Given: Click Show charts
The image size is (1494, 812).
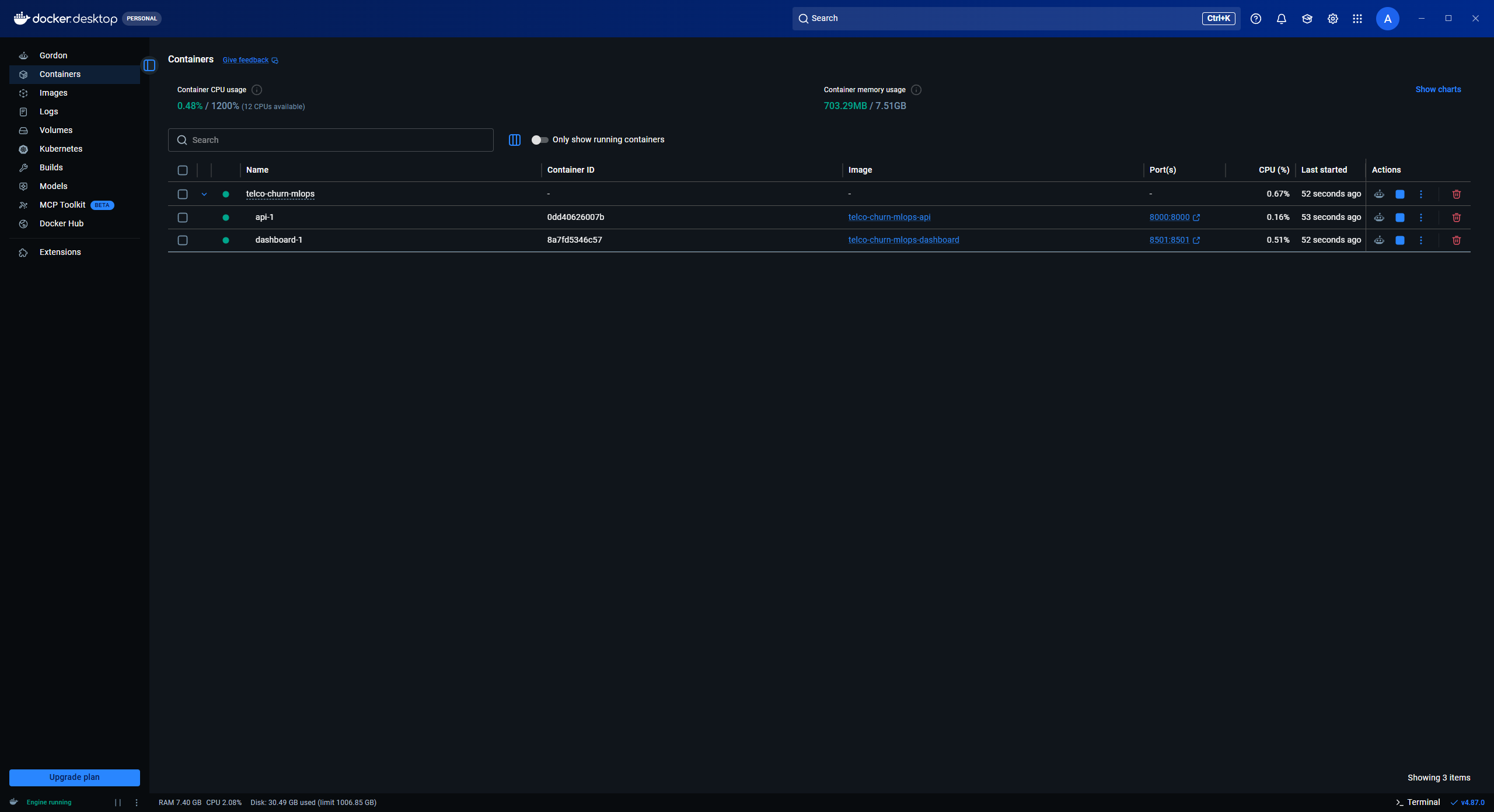Looking at the screenshot, I should (x=1438, y=89).
